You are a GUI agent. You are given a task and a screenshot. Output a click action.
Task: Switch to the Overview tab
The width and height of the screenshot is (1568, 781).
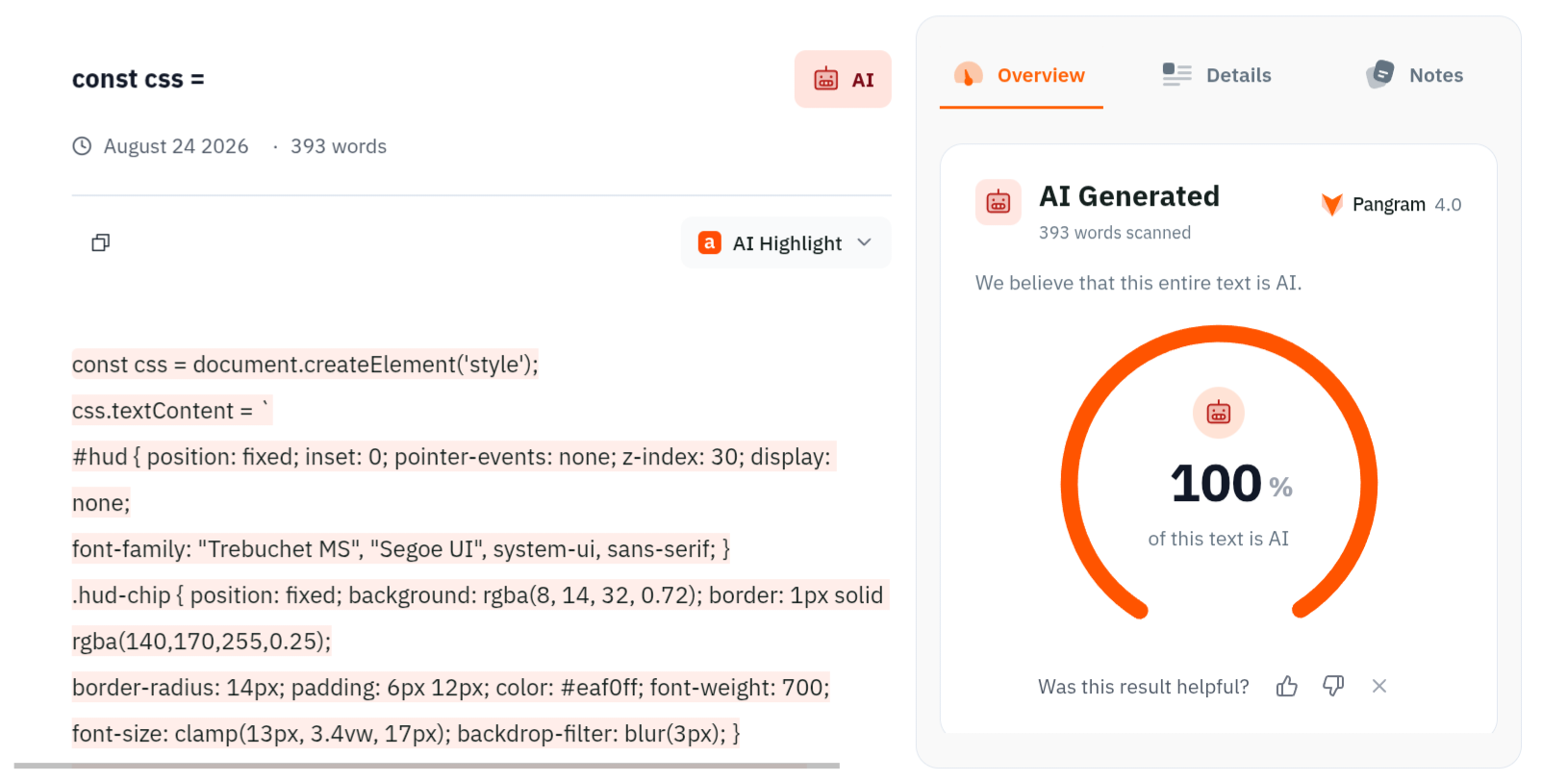pos(1021,75)
